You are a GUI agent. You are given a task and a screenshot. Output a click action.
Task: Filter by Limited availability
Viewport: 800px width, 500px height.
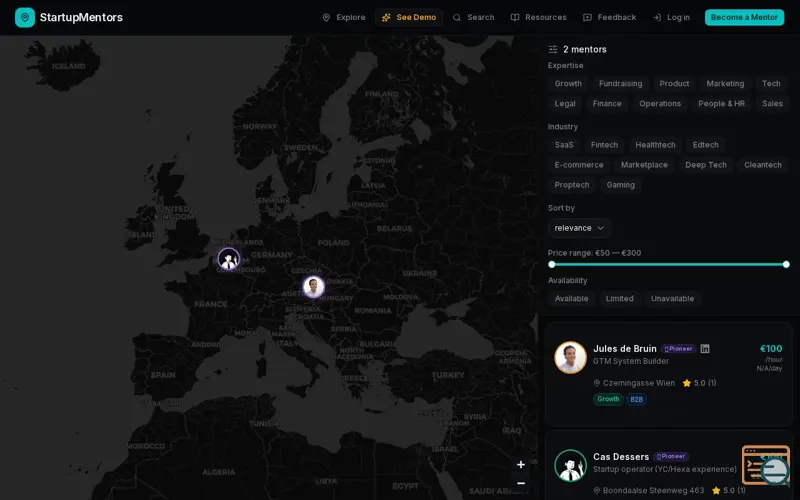pyautogui.click(x=619, y=298)
